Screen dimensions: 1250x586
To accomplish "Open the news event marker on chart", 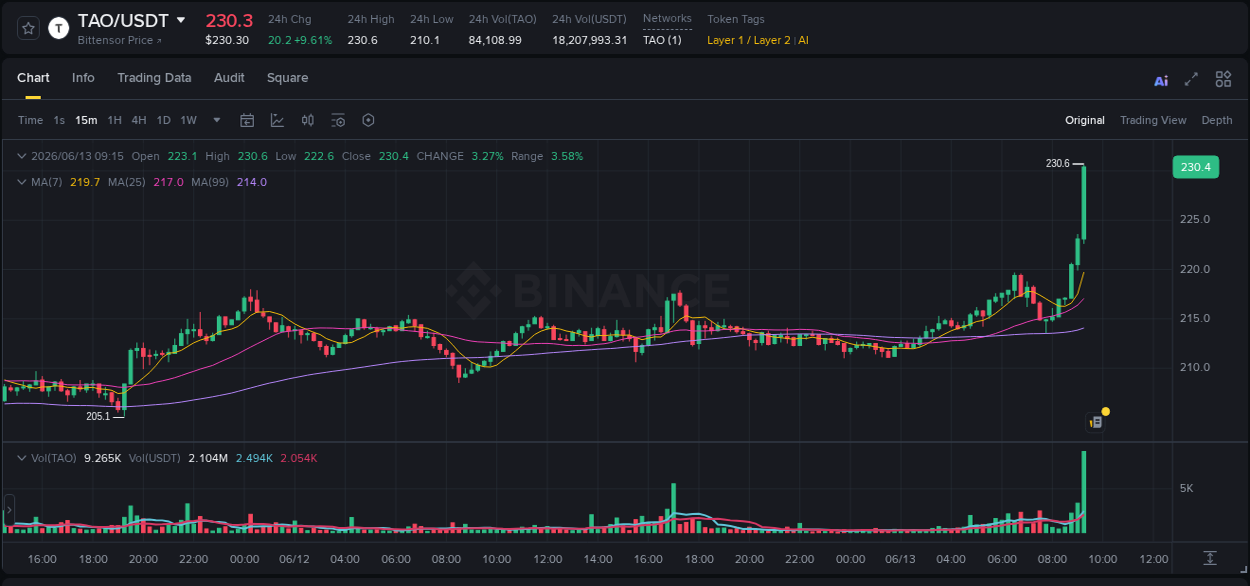I will point(1096,422).
